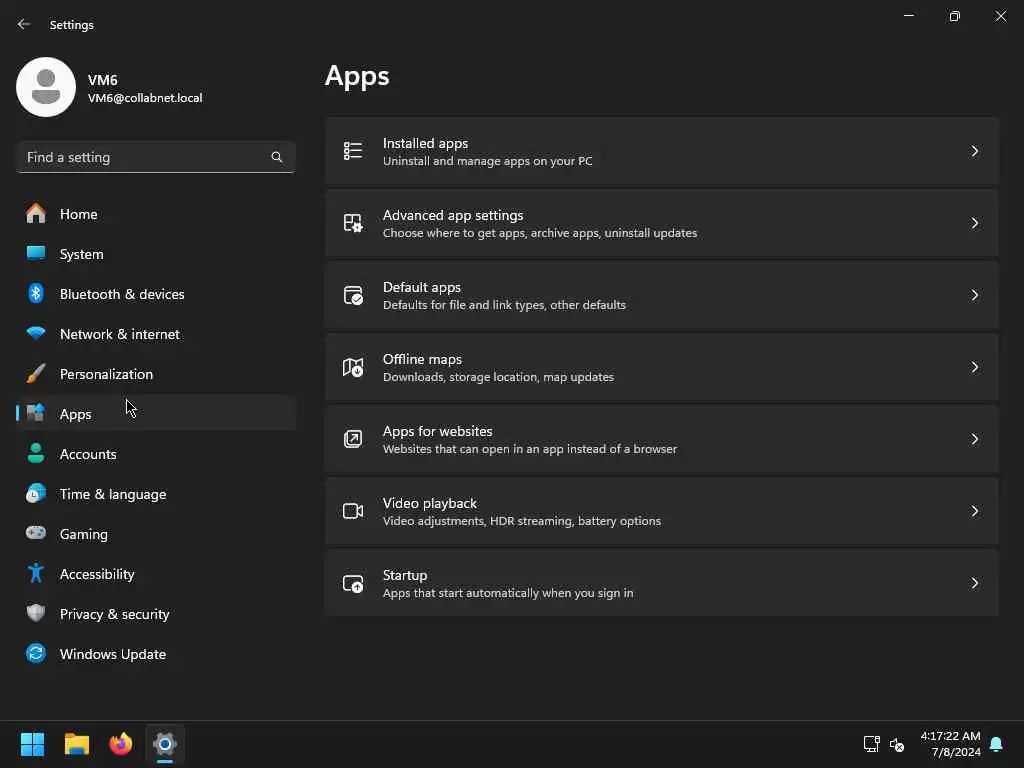Click the Advanced app settings icon

click(353, 223)
